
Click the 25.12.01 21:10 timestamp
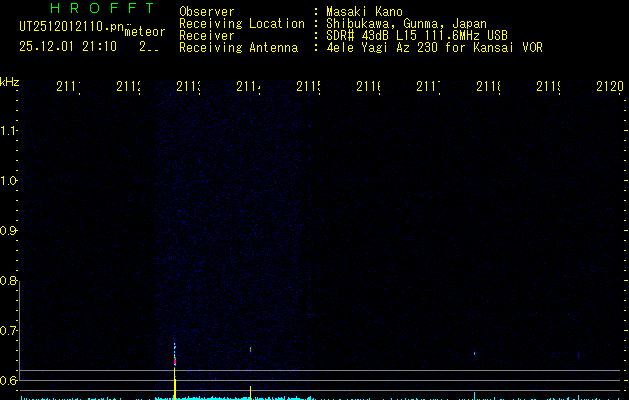pos(68,47)
